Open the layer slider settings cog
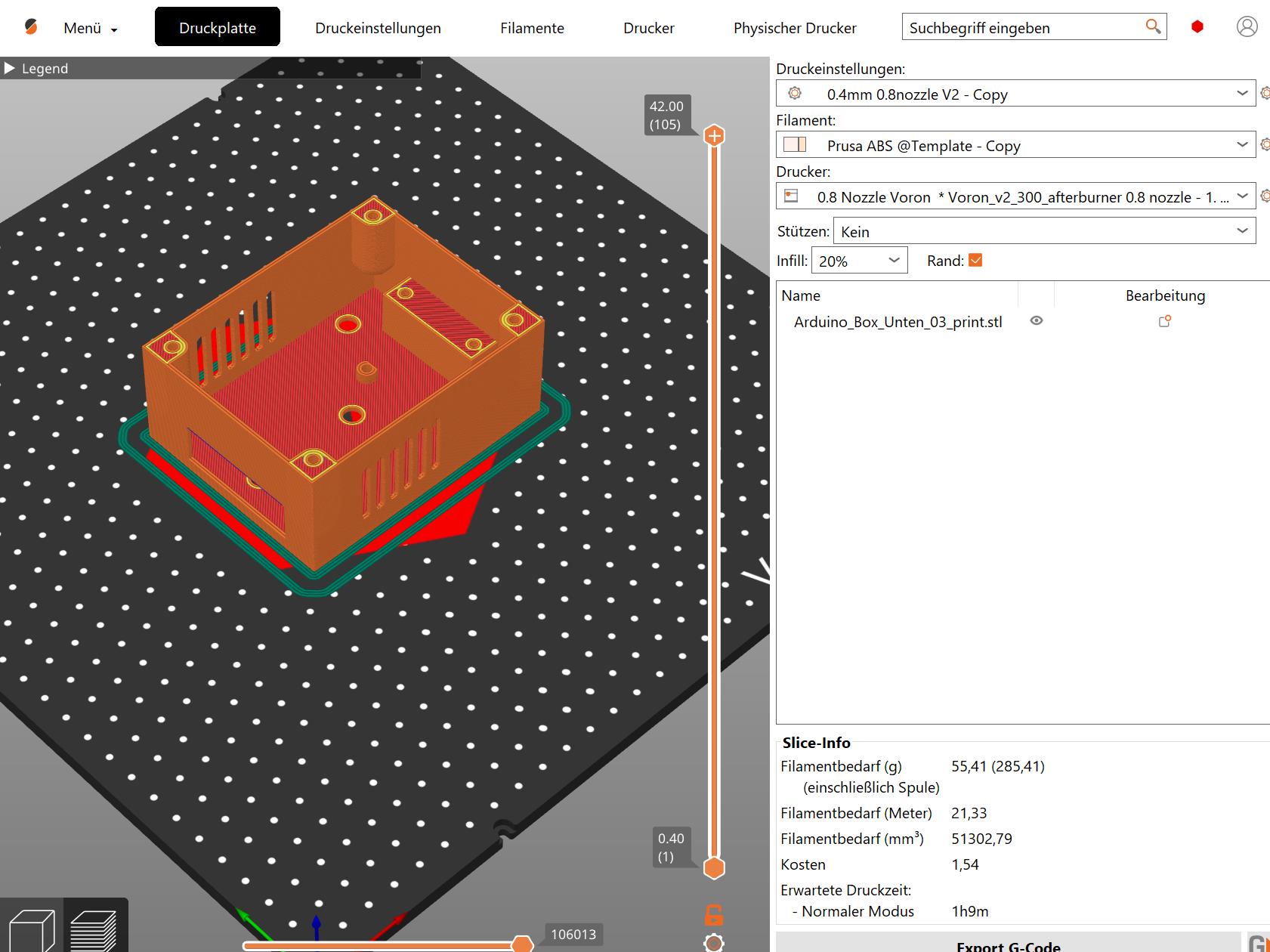The width and height of the screenshot is (1270, 952). (714, 943)
